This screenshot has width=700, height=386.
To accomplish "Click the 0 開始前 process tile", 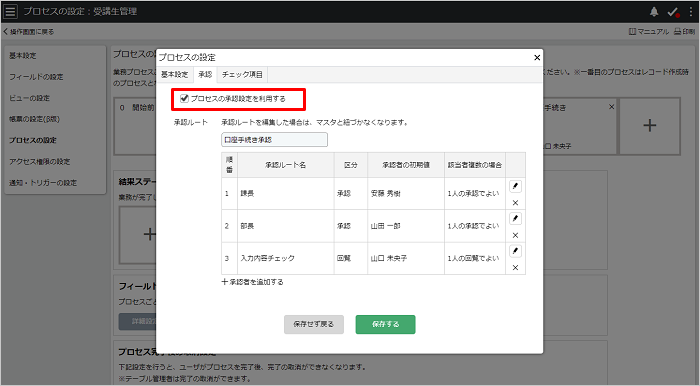I will pyautogui.click(x=135, y=126).
